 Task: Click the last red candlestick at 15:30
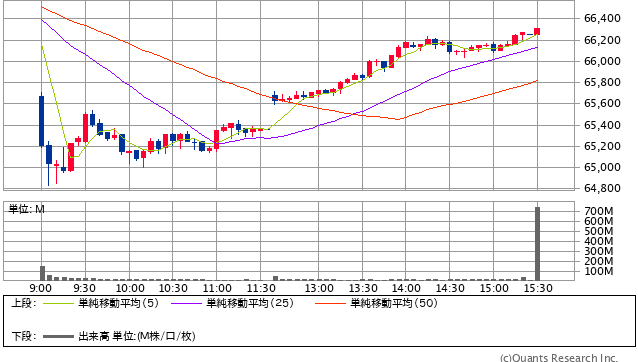pyautogui.click(x=537, y=31)
